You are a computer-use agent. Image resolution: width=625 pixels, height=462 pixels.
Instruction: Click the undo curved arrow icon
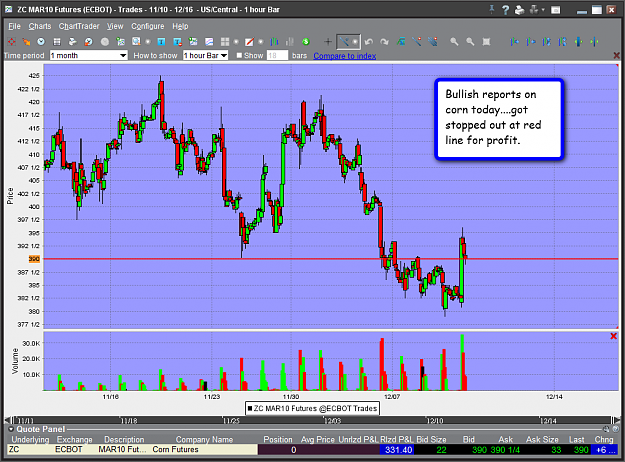pyautogui.click(x=369, y=41)
